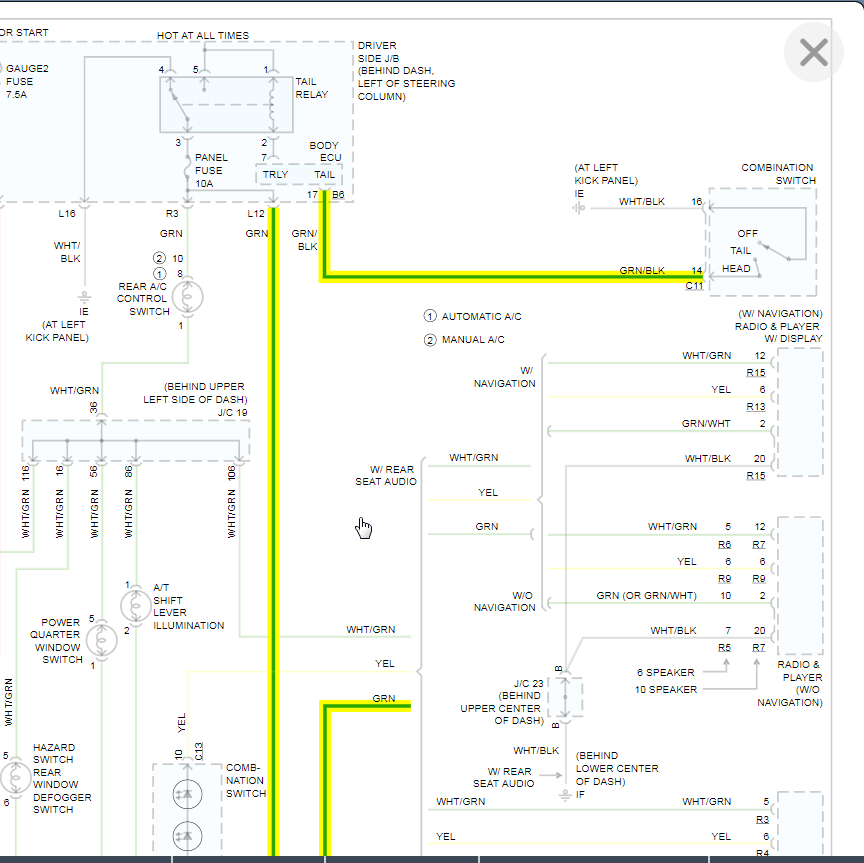Click the 'R13' connector reference
The width and height of the screenshot is (864, 863).
click(x=756, y=407)
